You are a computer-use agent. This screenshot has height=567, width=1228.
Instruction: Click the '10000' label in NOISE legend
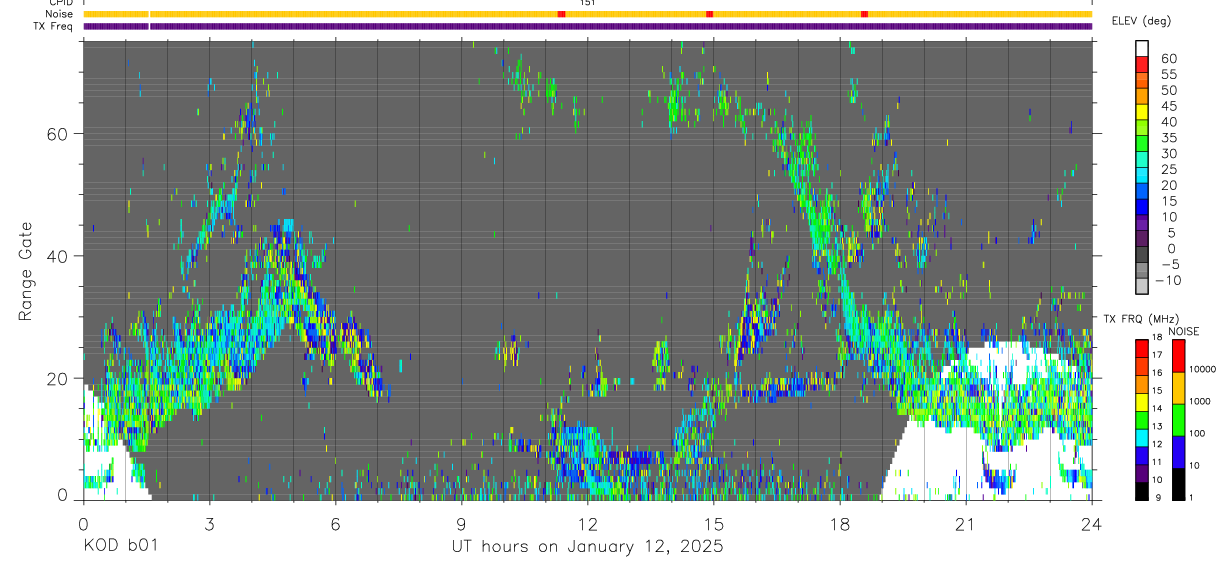point(1203,370)
